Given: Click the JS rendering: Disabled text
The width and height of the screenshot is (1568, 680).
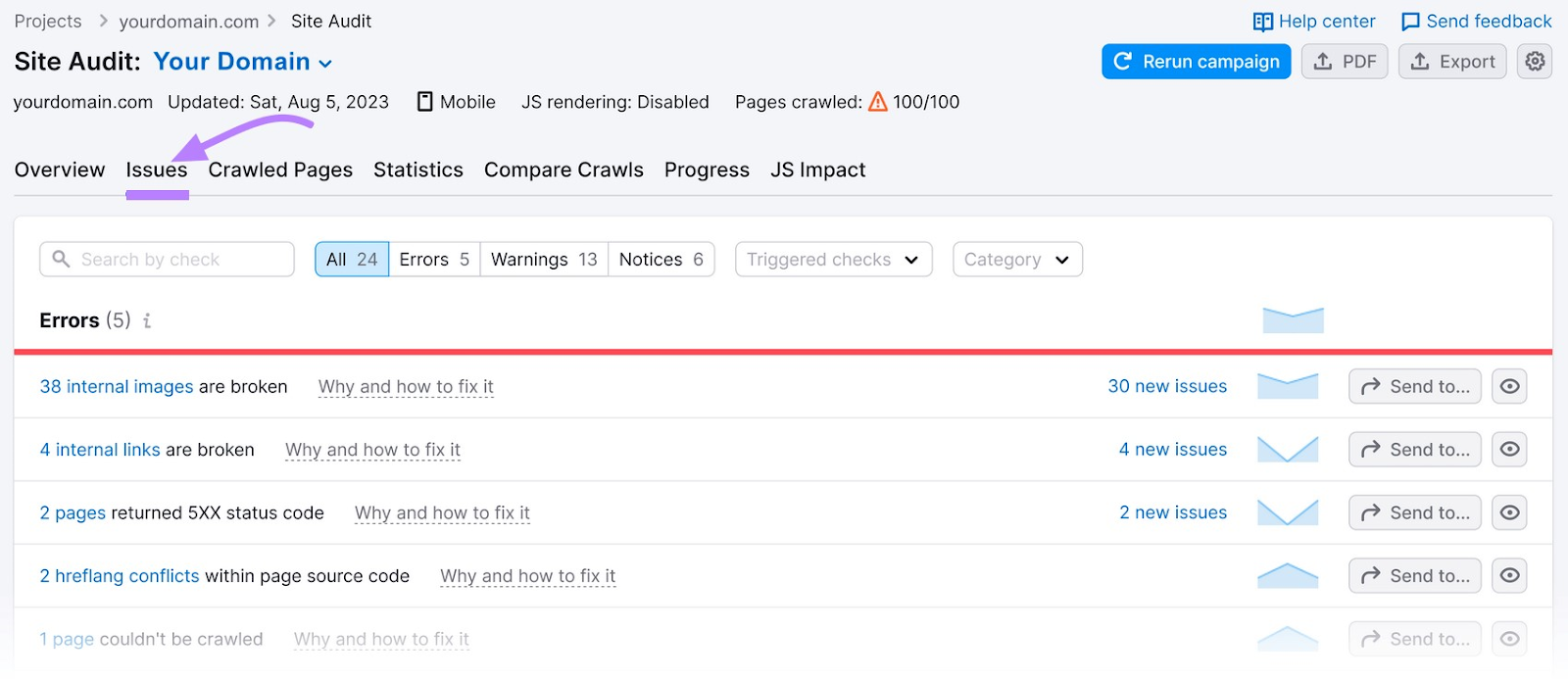Looking at the screenshot, I should click(615, 102).
